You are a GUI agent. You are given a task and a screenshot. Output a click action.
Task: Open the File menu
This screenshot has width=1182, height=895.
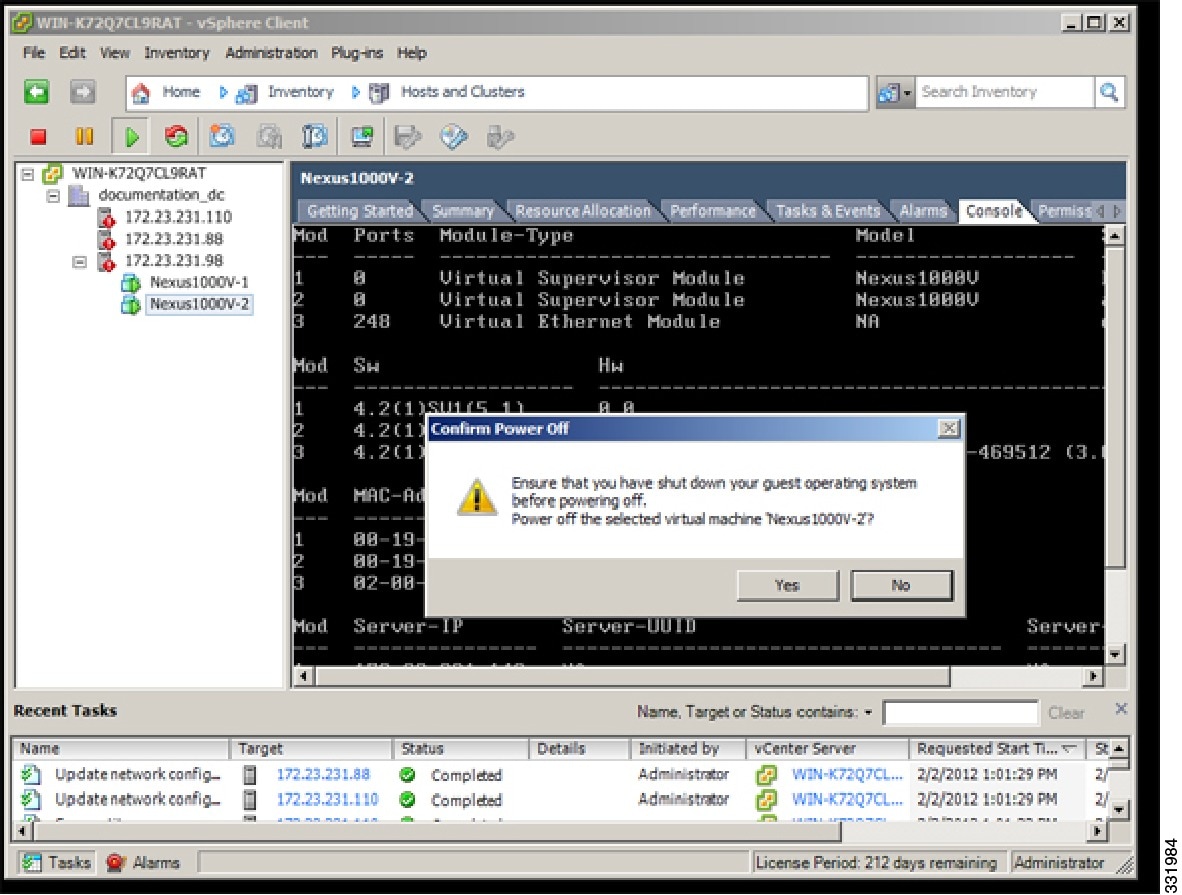pos(33,53)
